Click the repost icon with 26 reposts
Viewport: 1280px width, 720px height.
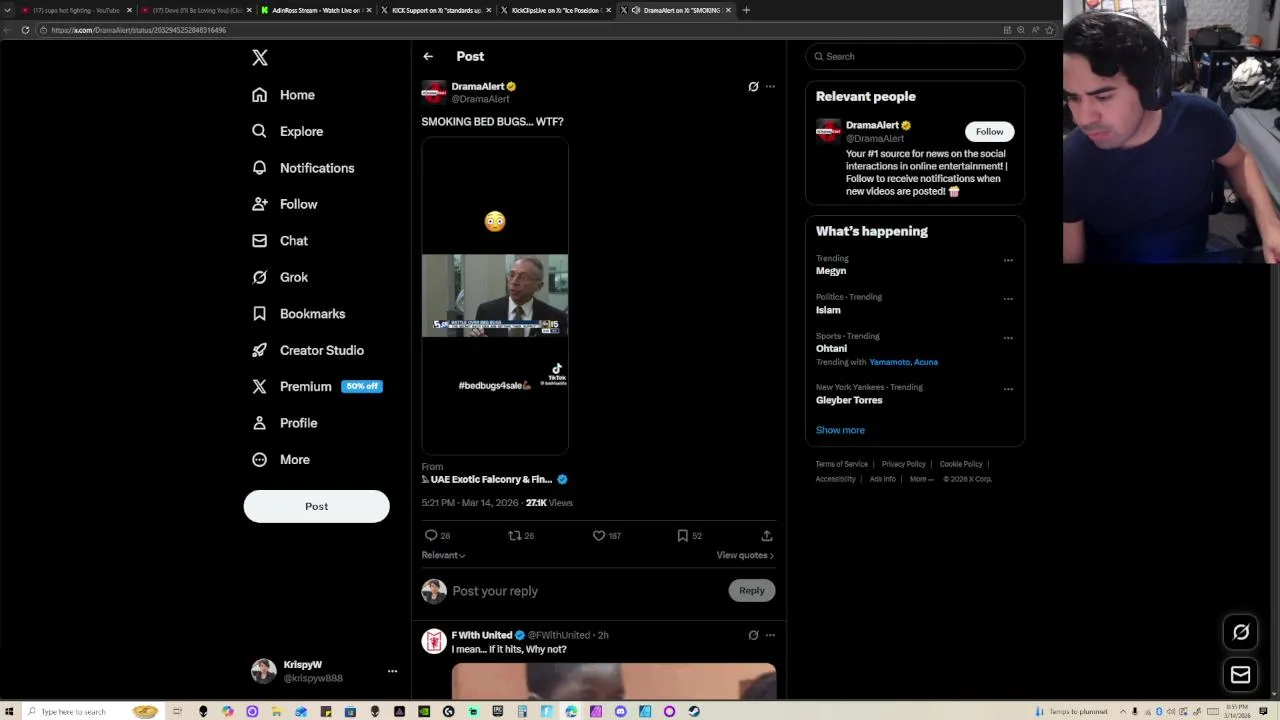tap(515, 536)
